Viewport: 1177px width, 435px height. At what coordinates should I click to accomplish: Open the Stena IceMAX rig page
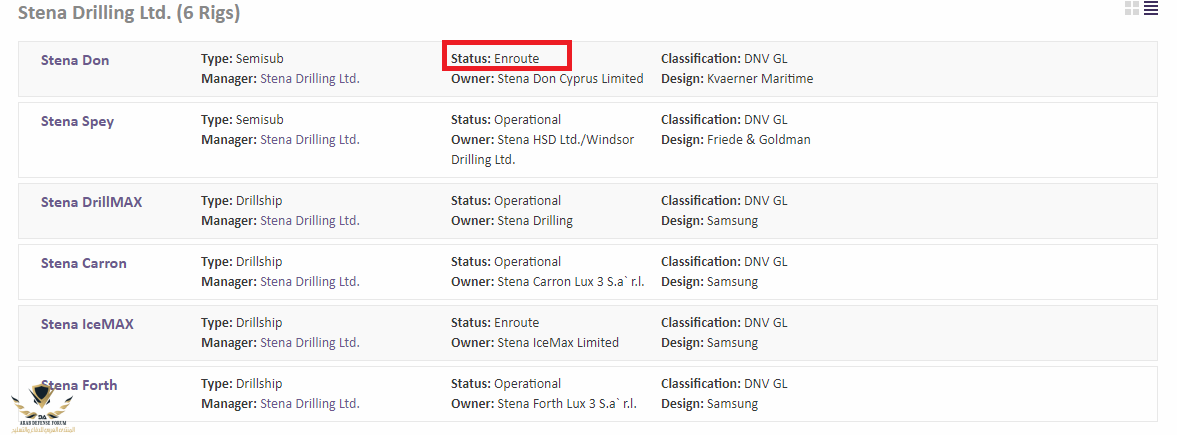[87, 324]
